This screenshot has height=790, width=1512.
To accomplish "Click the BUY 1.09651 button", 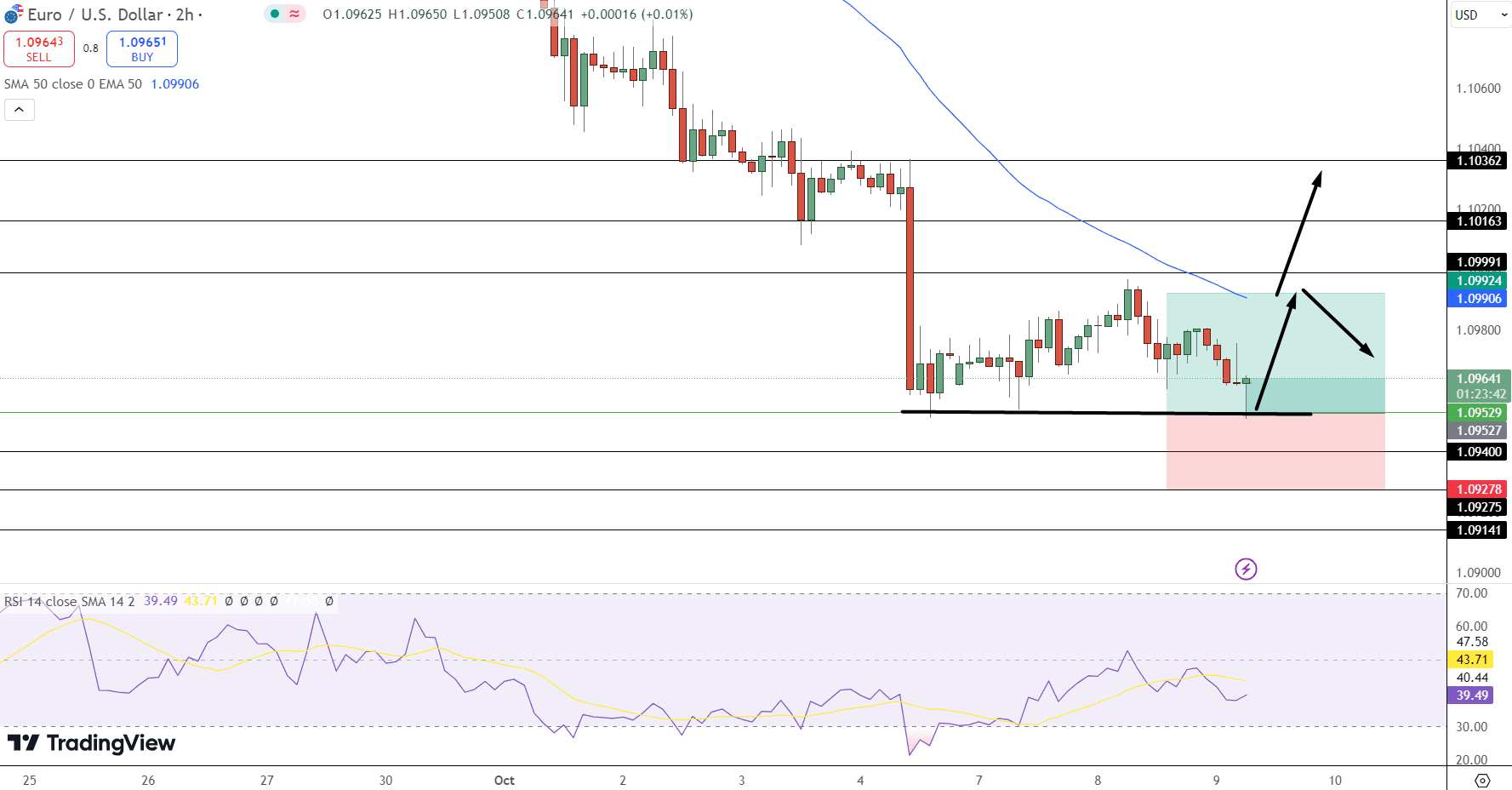I will tap(142, 49).
